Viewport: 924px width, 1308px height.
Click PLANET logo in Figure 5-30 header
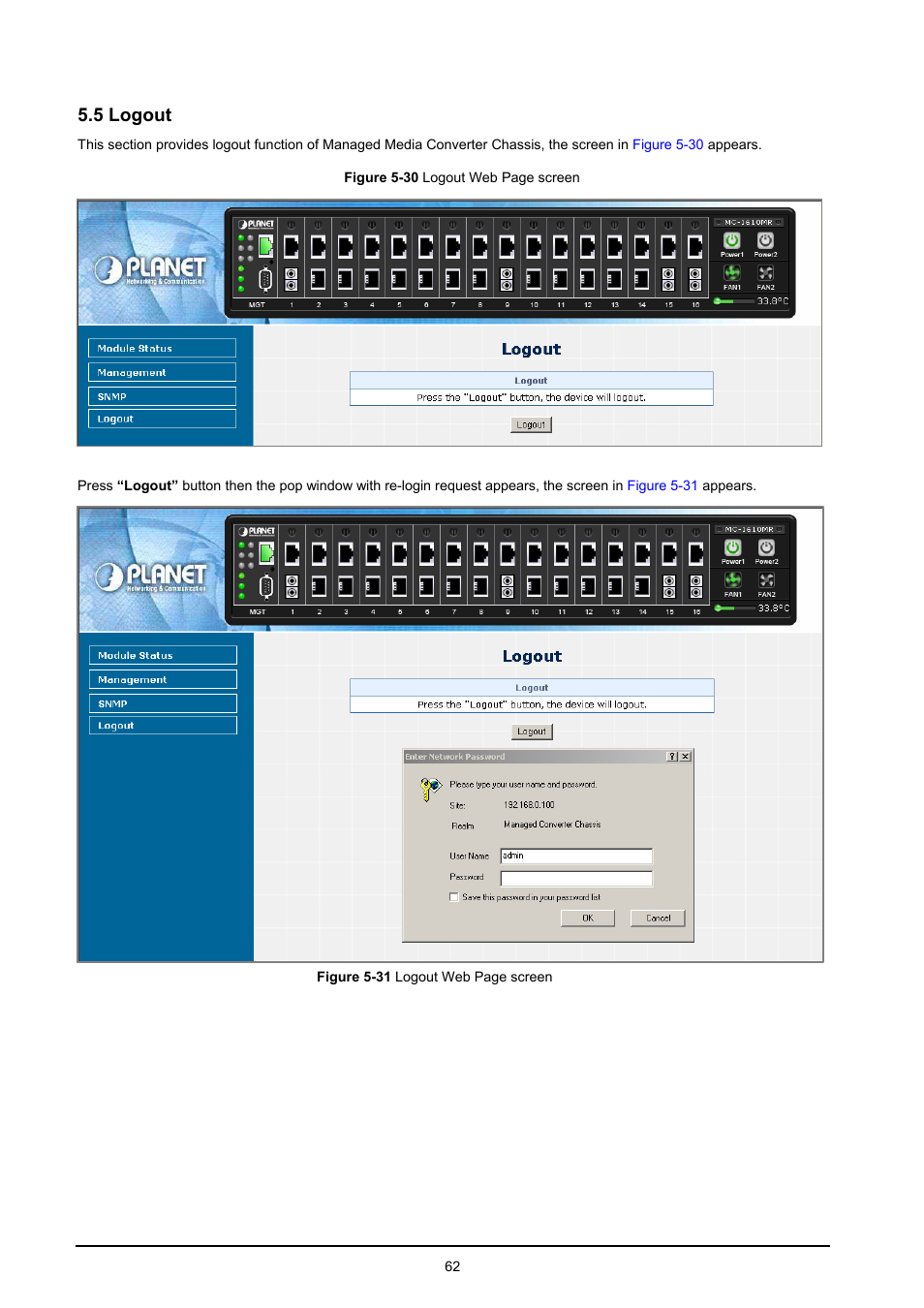(151, 269)
